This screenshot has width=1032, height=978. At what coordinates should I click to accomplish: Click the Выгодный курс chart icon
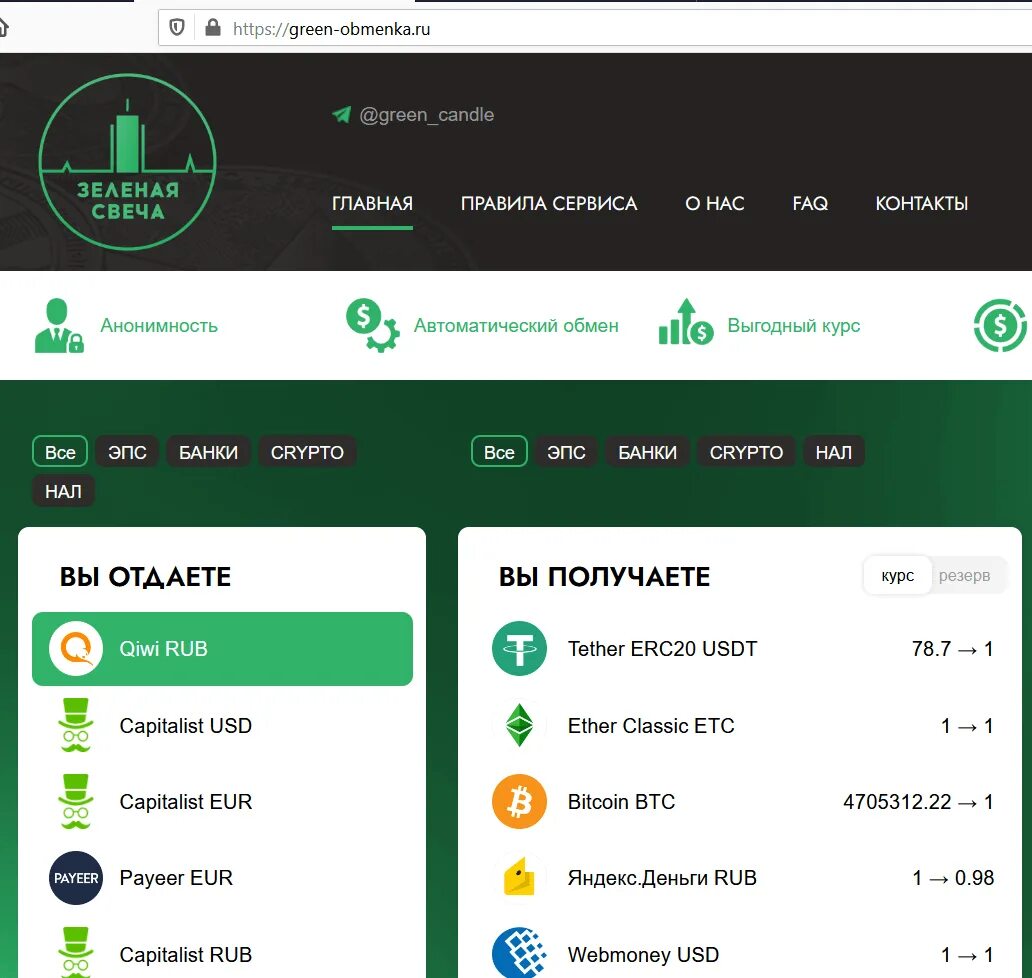click(686, 322)
